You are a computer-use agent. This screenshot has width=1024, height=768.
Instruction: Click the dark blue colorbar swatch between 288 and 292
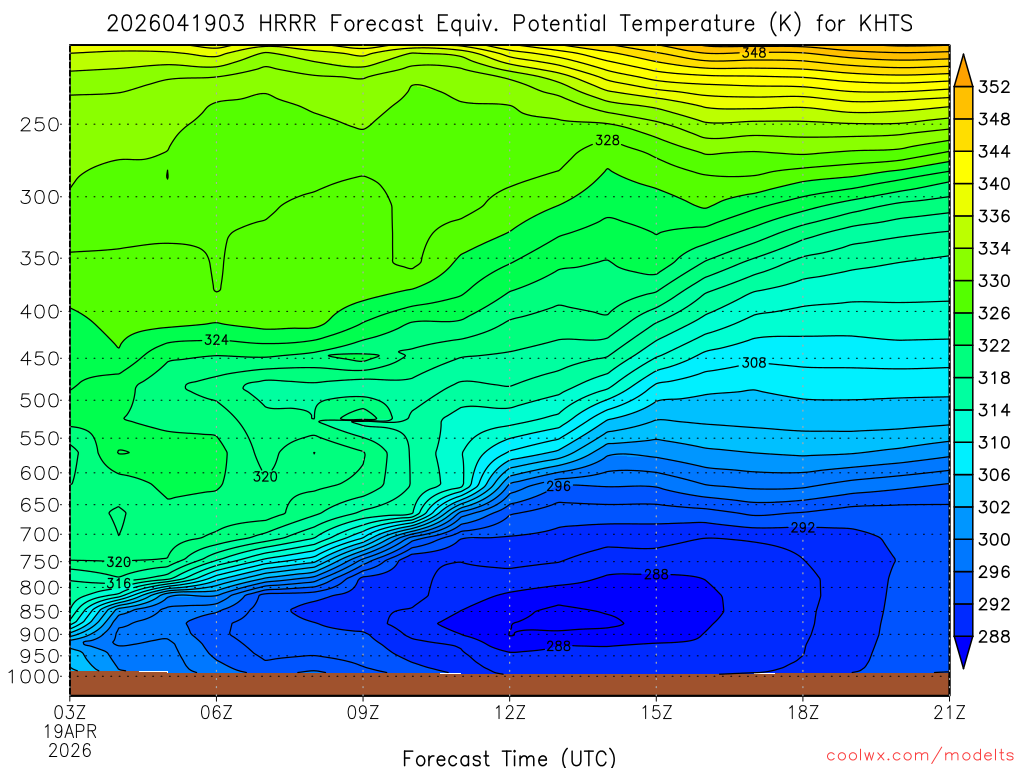[x=963, y=620]
